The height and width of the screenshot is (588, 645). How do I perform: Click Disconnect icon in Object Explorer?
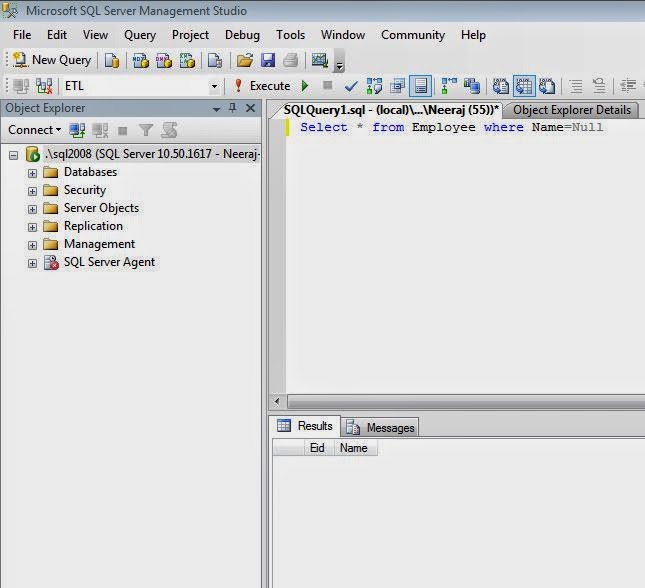click(x=100, y=130)
